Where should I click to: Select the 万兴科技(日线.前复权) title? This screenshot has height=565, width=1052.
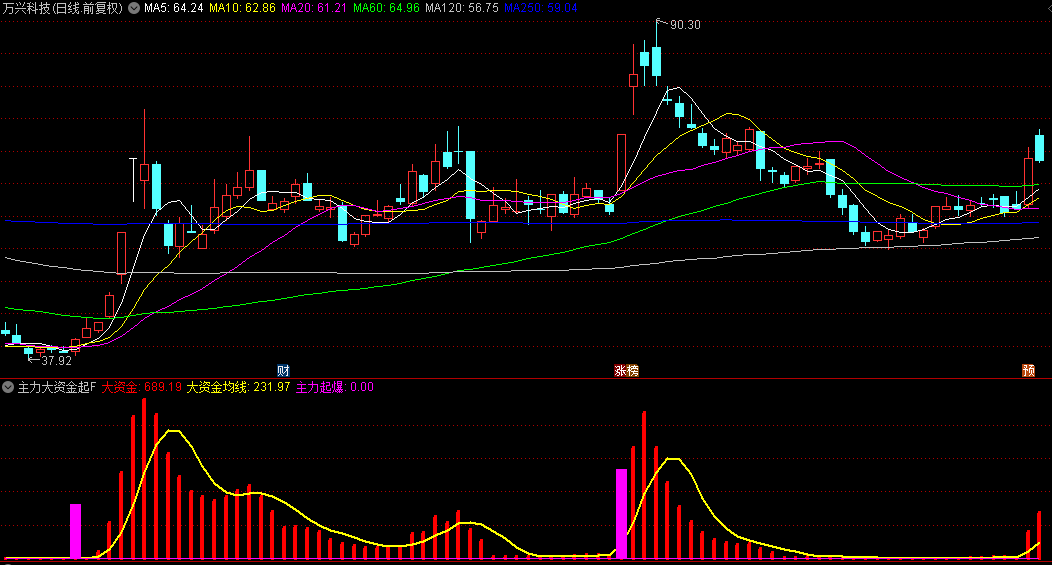click(63, 8)
